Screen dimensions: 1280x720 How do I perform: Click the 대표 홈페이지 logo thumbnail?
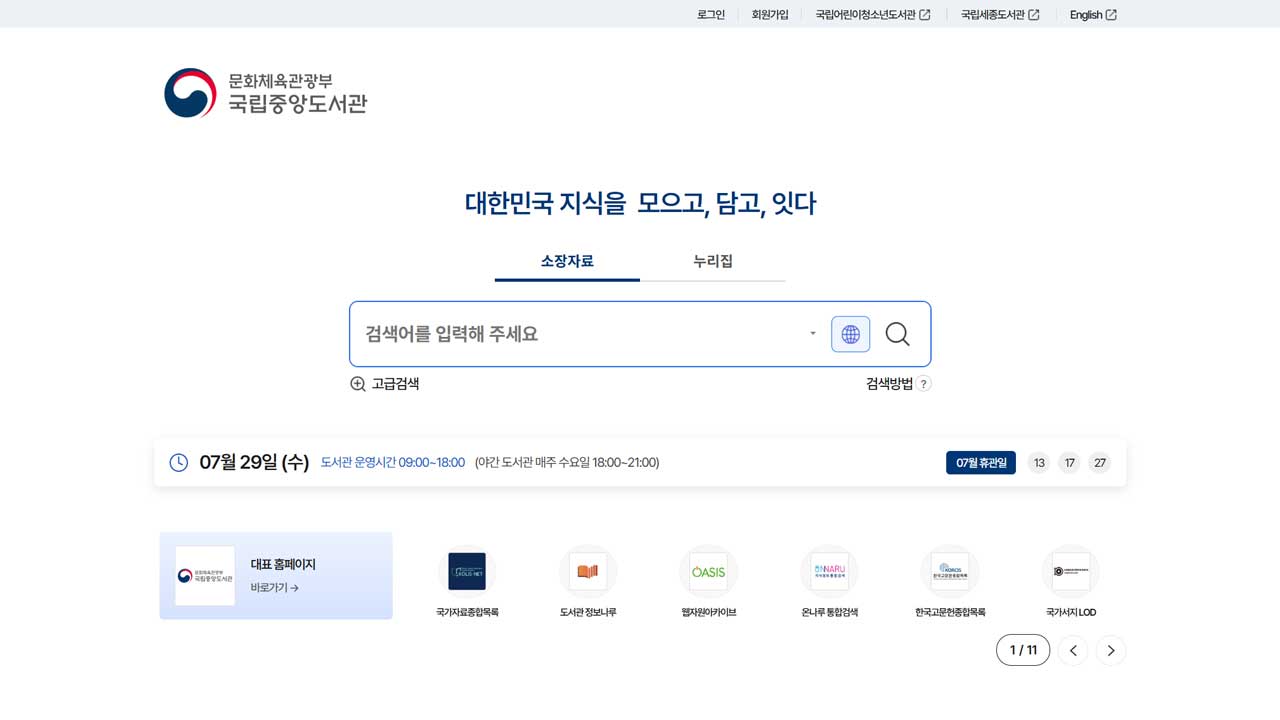(205, 576)
